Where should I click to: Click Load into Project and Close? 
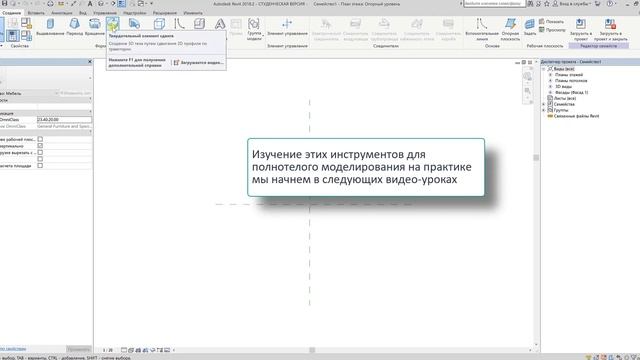(611, 29)
